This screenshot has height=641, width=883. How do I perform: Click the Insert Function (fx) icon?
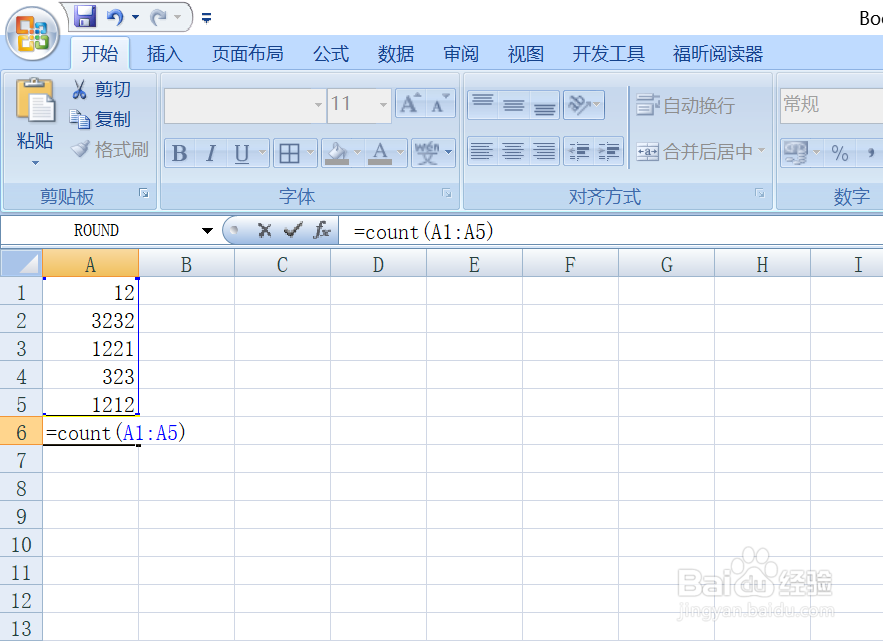320,230
